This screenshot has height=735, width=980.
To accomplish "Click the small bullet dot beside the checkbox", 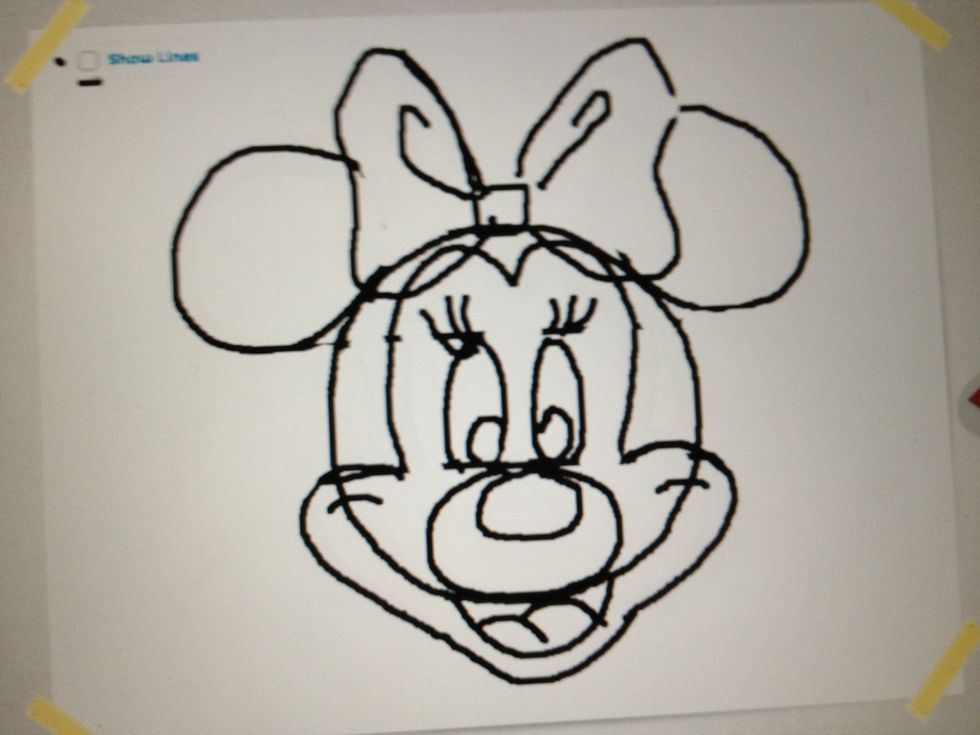I will click(x=61, y=61).
